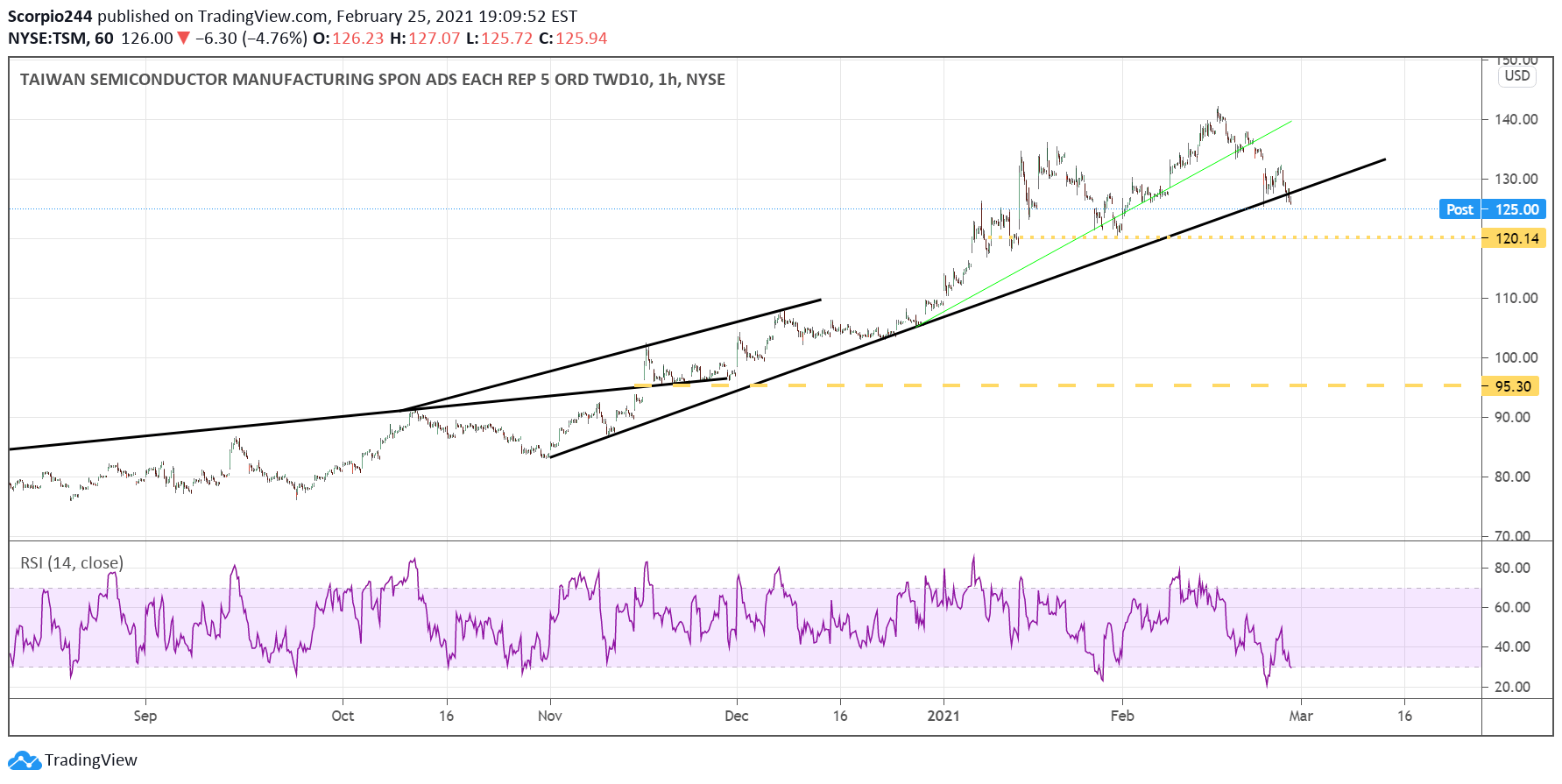This screenshot has height=784, width=1562.
Task: Click 90.00 on the price axis
Action: coord(1512,417)
